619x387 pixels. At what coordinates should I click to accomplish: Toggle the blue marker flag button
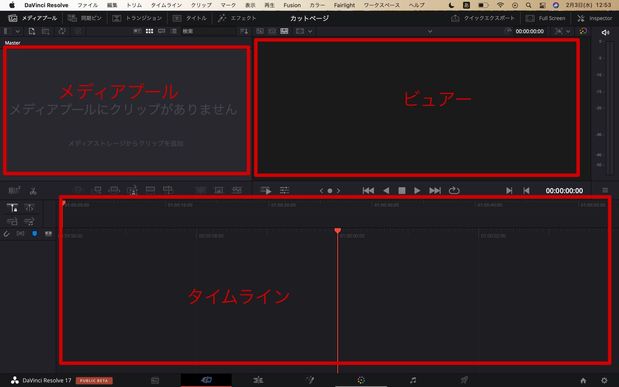[34, 234]
